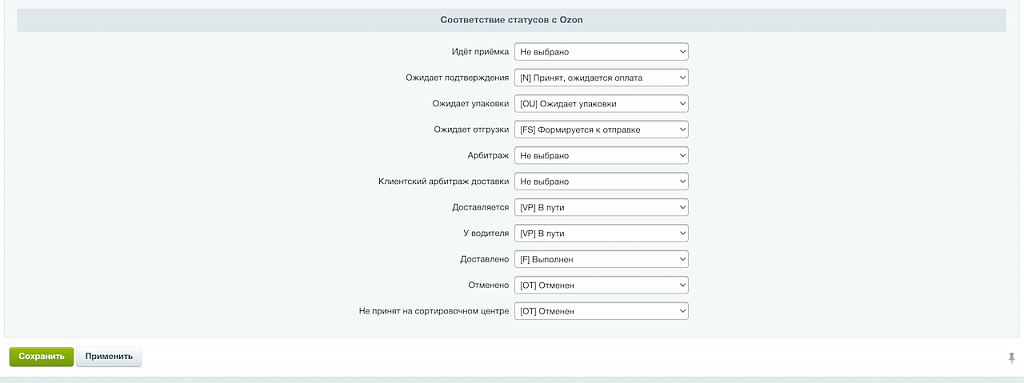Click the Доставлено field label

click(x=484, y=259)
